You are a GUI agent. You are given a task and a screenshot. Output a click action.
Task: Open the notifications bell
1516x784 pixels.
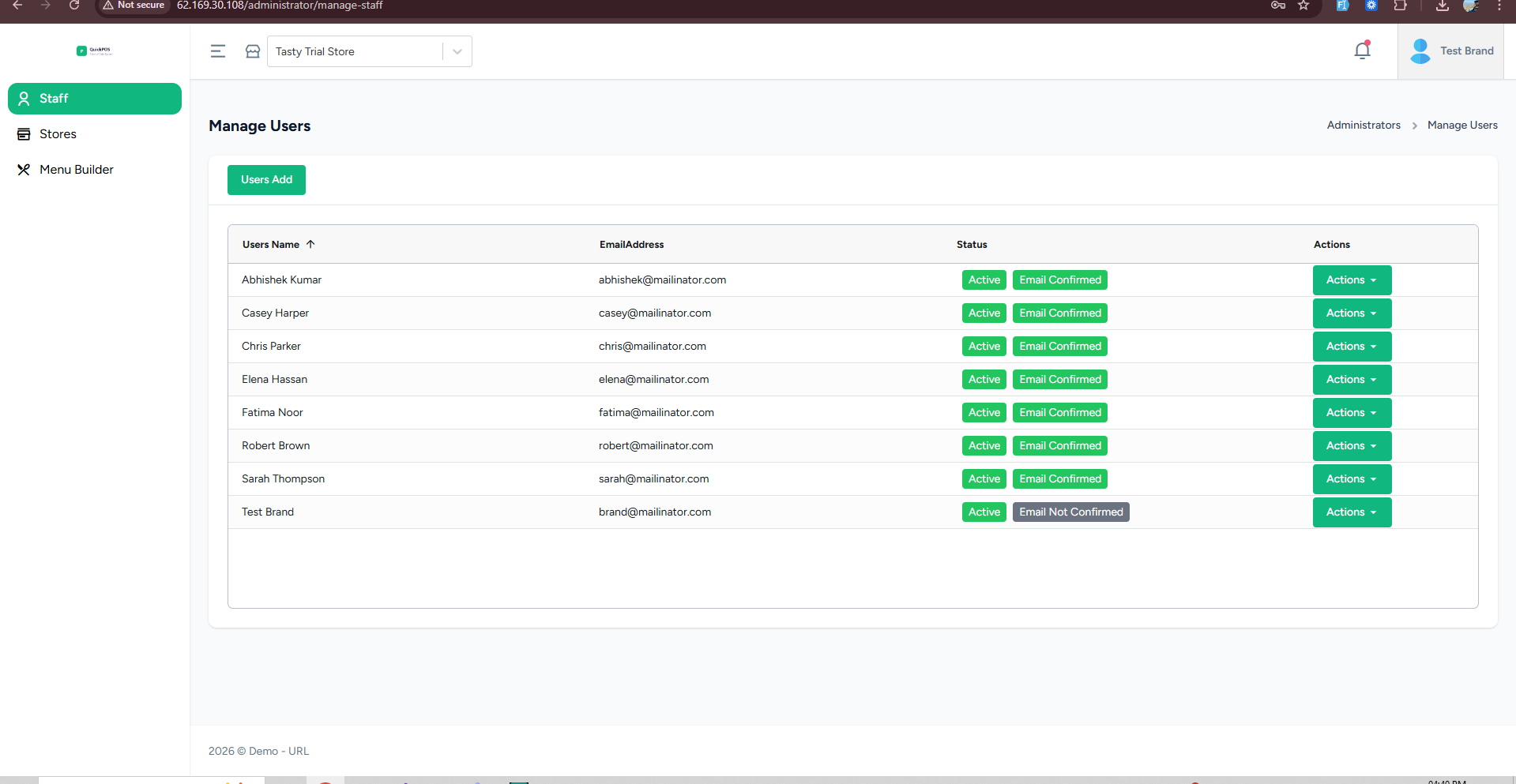pos(1362,51)
